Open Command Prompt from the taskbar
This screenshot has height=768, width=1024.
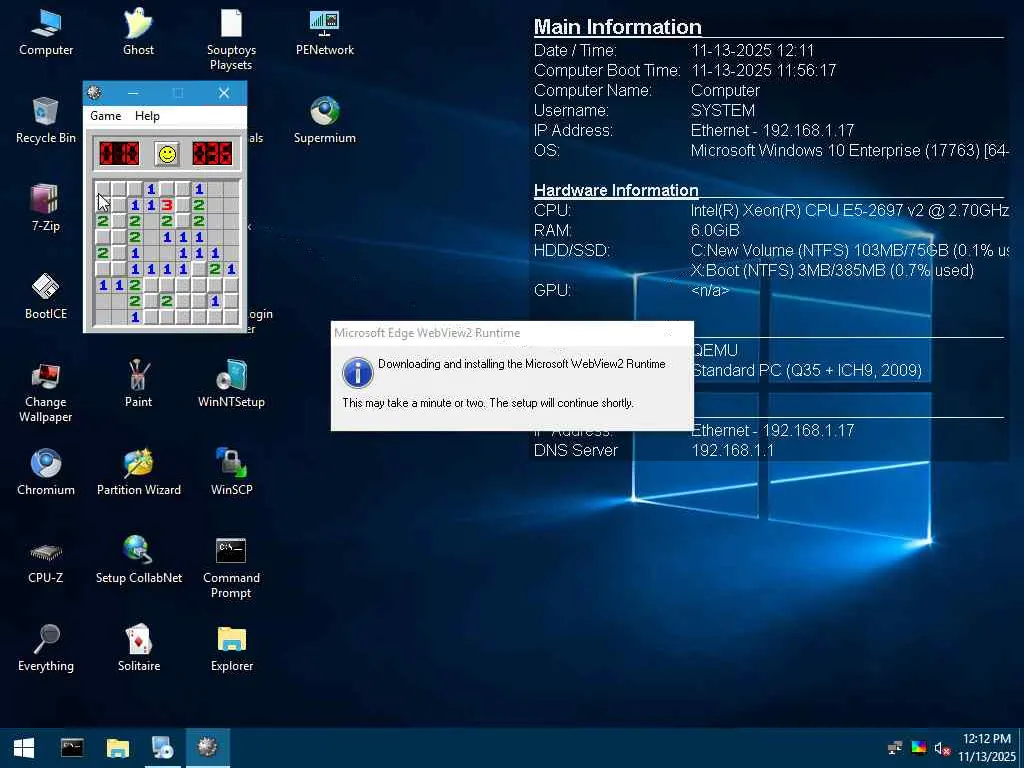(72, 748)
